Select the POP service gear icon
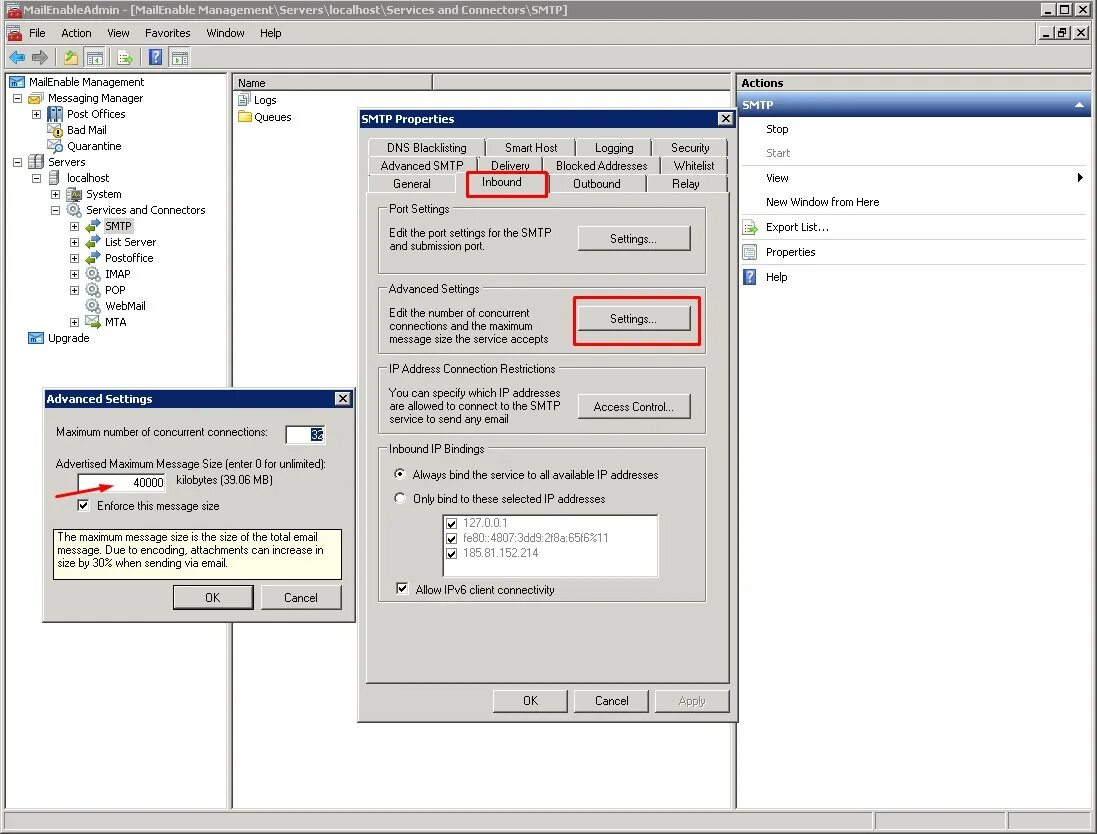1097x834 pixels. (92, 290)
